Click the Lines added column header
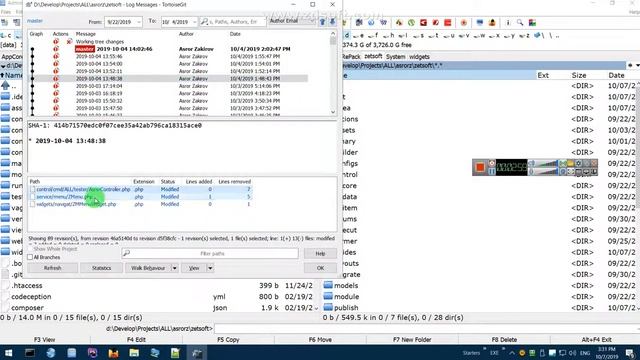This screenshot has height=360, width=640. [199, 182]
